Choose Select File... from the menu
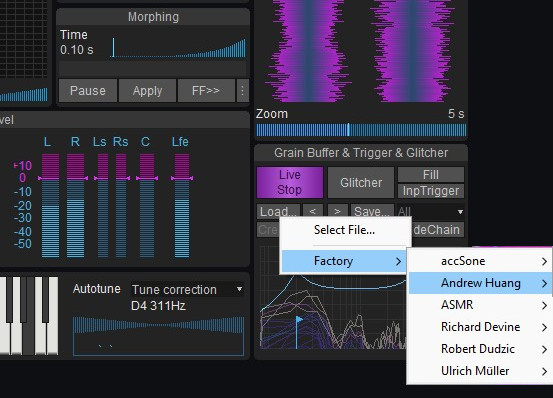 346,230
